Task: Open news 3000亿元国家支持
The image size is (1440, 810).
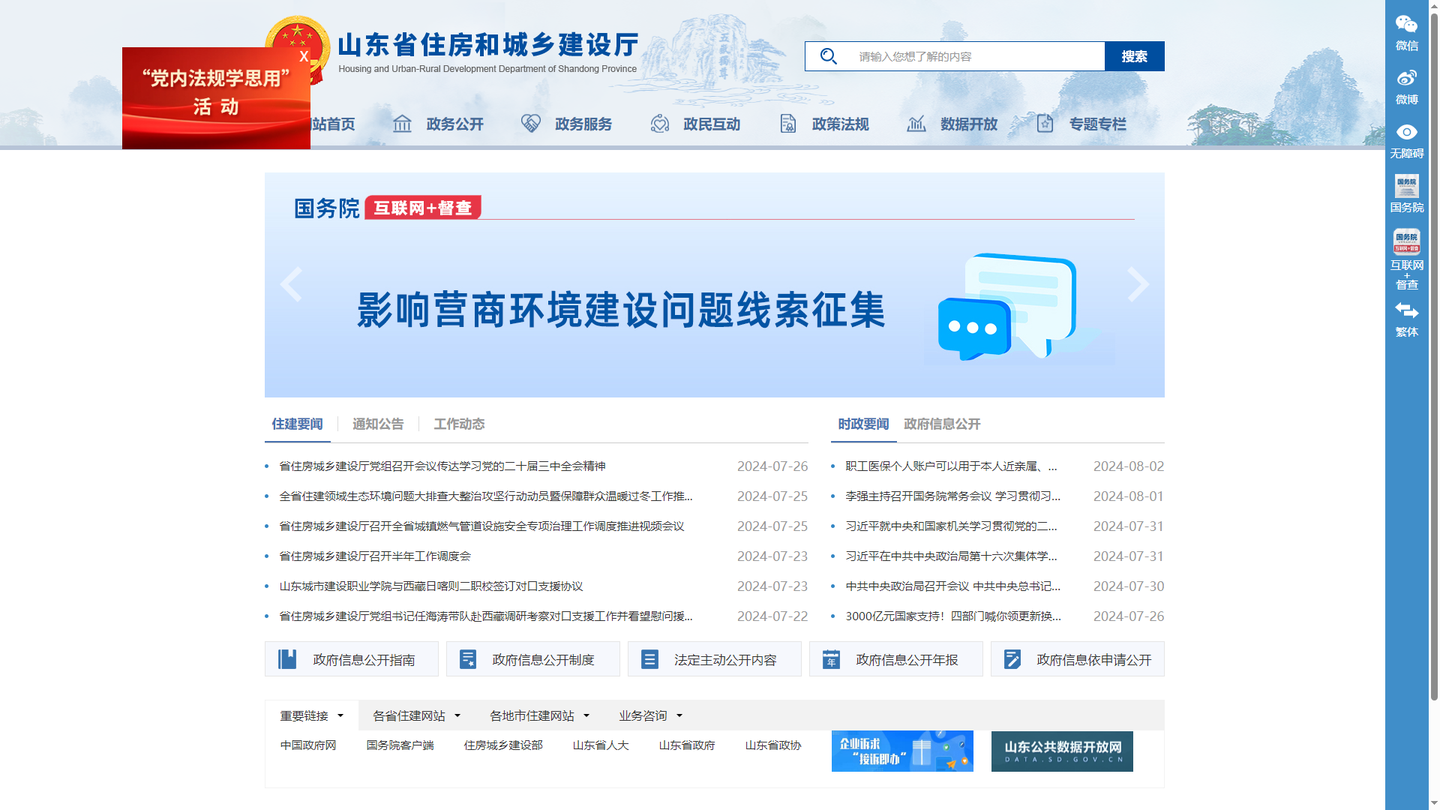Action: point(953,616)
